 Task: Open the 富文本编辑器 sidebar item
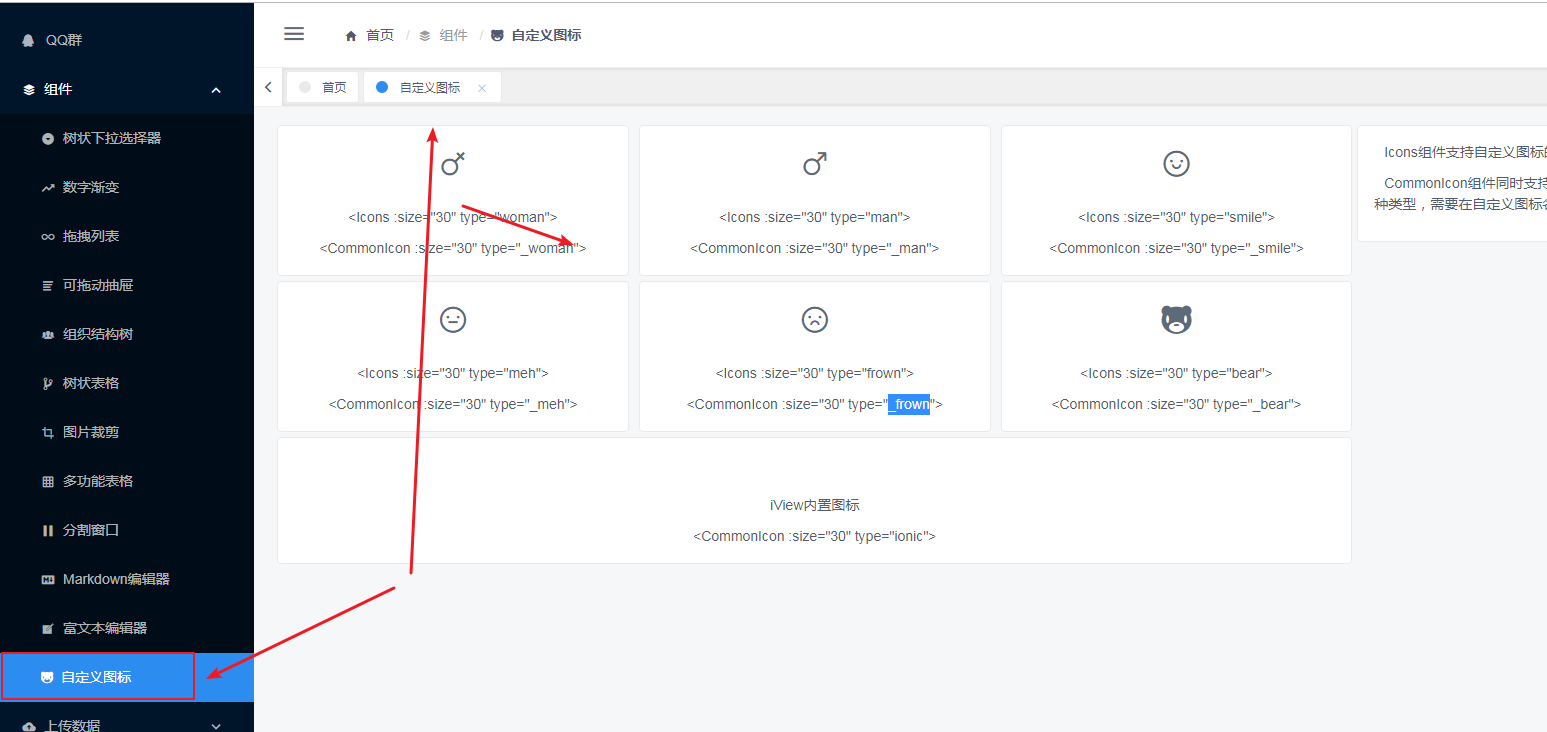(x=107, y=627)
